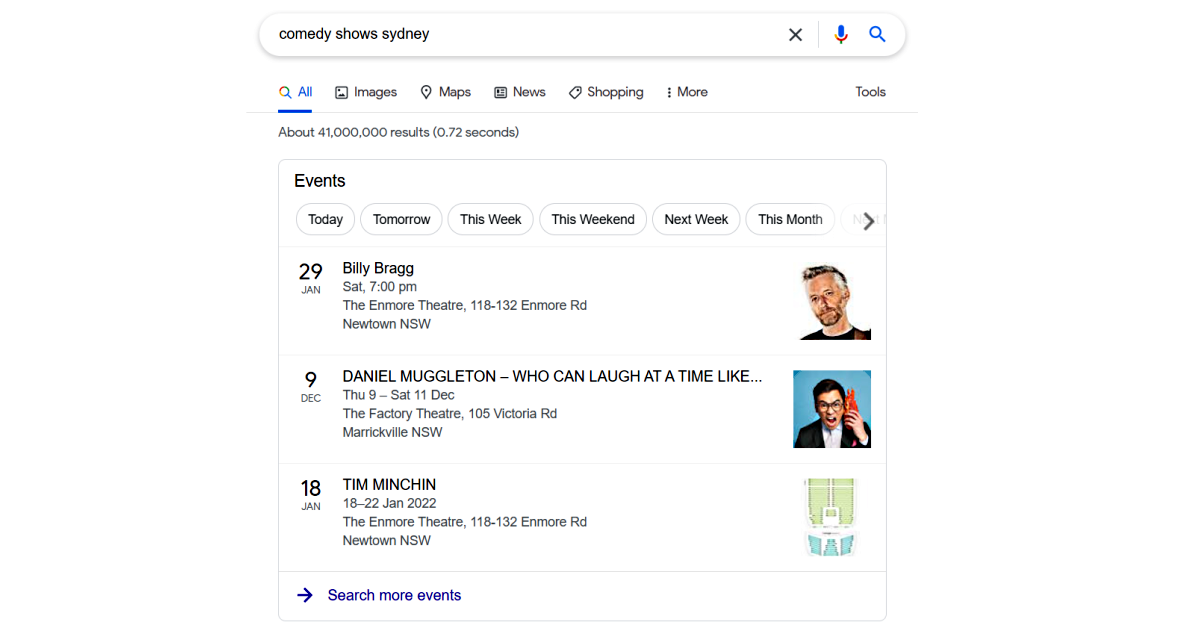The width and height of the screenshot is (1200, 628).
Task: Expand the Tools options
Action: [x=869, y=91]
